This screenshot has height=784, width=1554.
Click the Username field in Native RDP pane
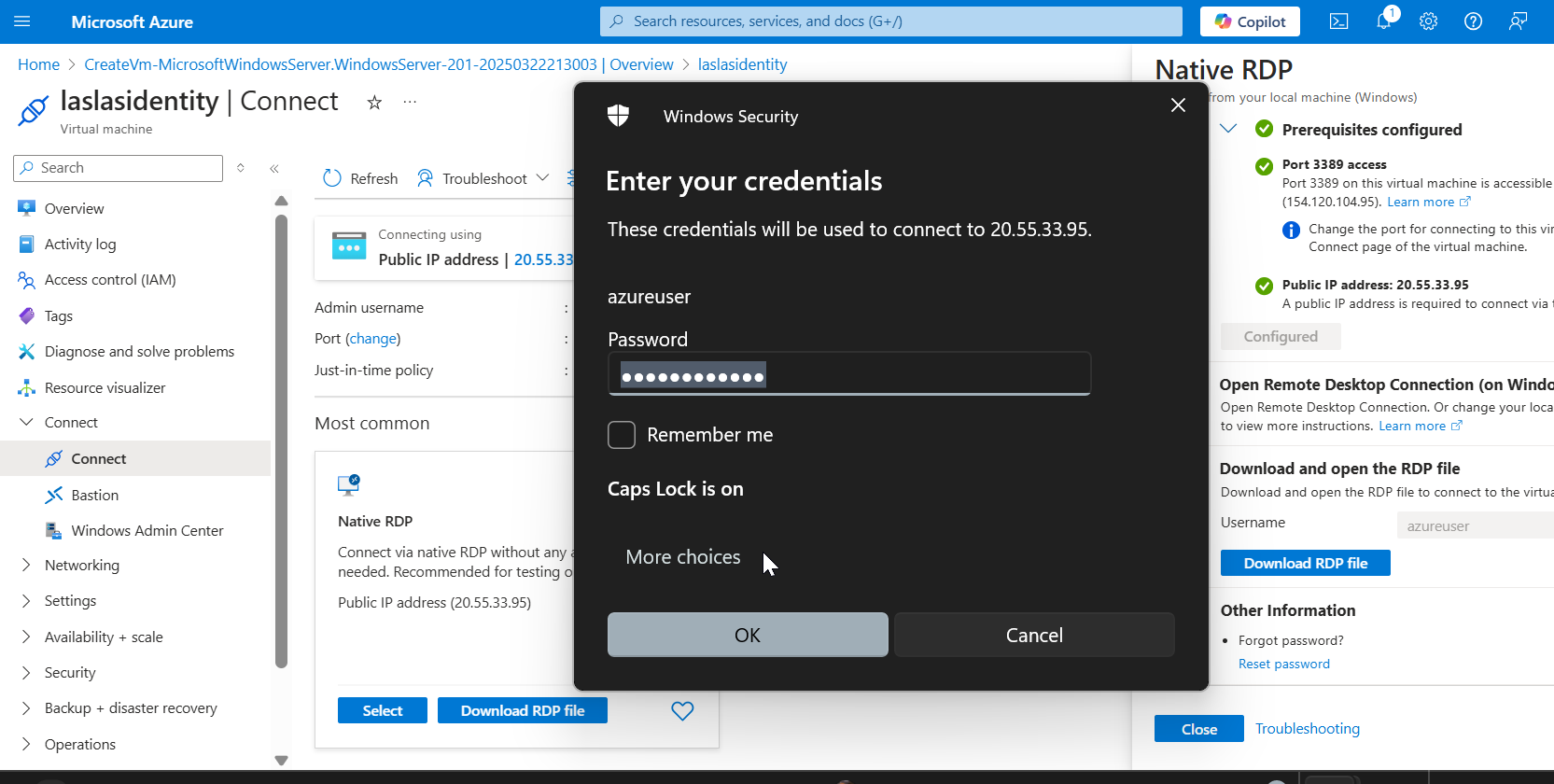click(x=1476, y=526)
